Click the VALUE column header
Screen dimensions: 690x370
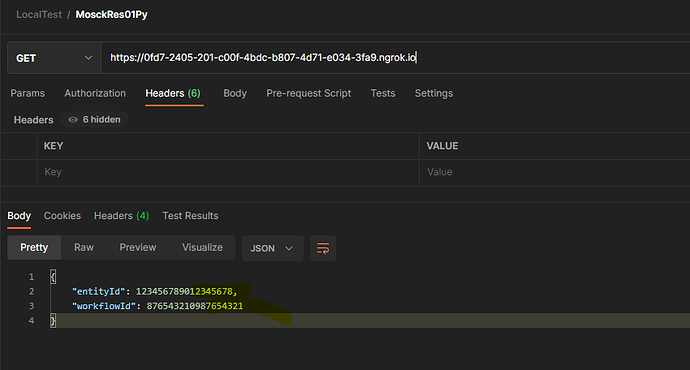click(x=442, y=146)
